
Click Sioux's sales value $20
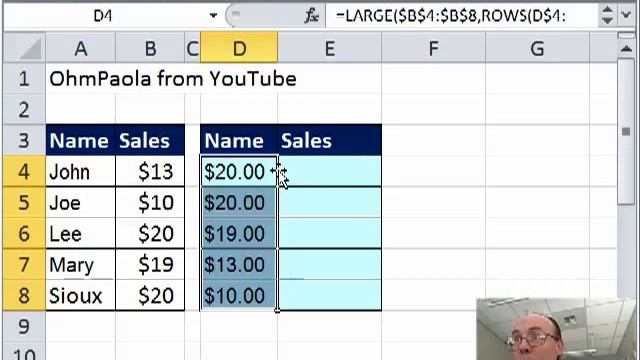click(150, 296)
